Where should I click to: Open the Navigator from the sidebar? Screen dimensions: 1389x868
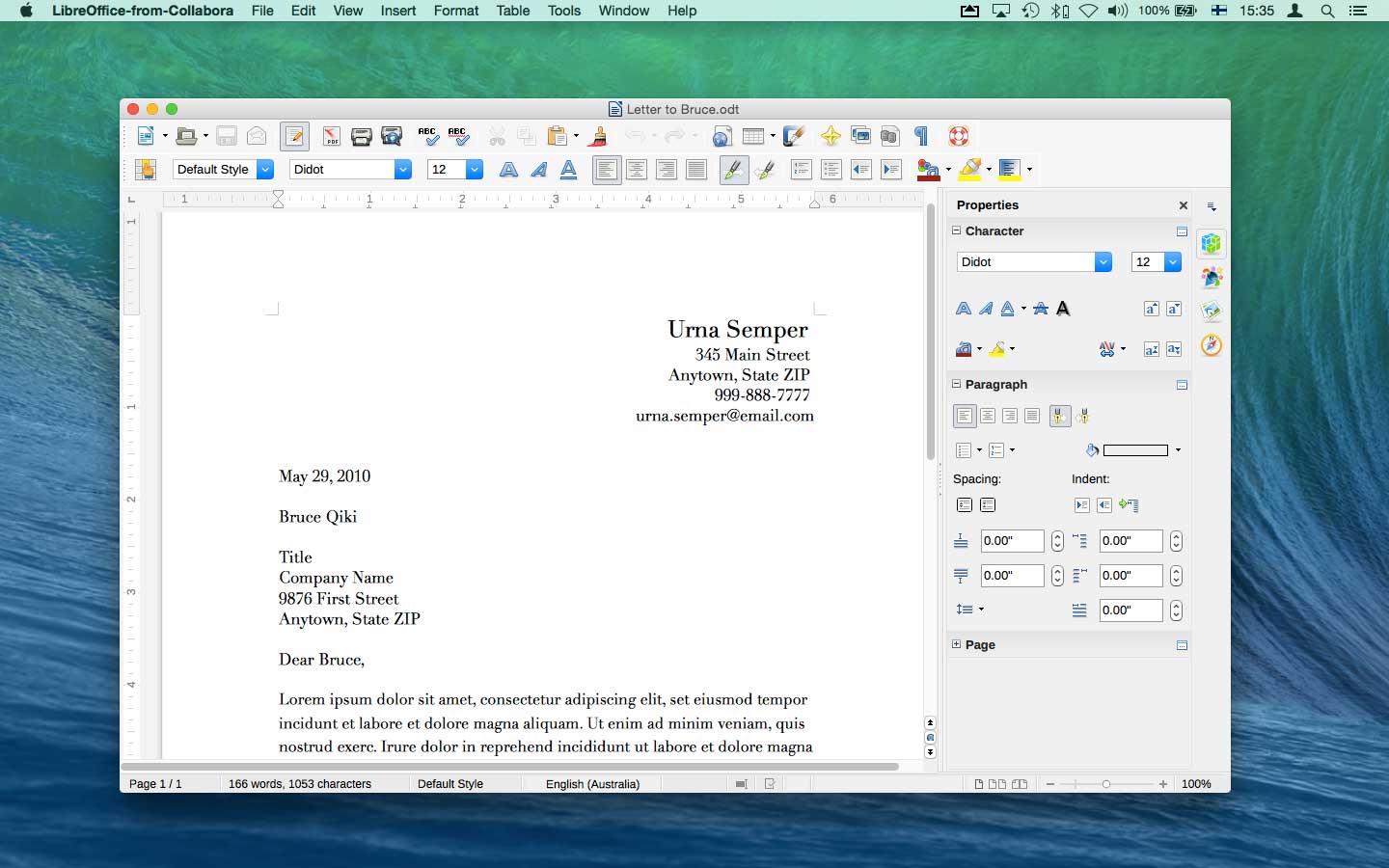coord(1212,344)
